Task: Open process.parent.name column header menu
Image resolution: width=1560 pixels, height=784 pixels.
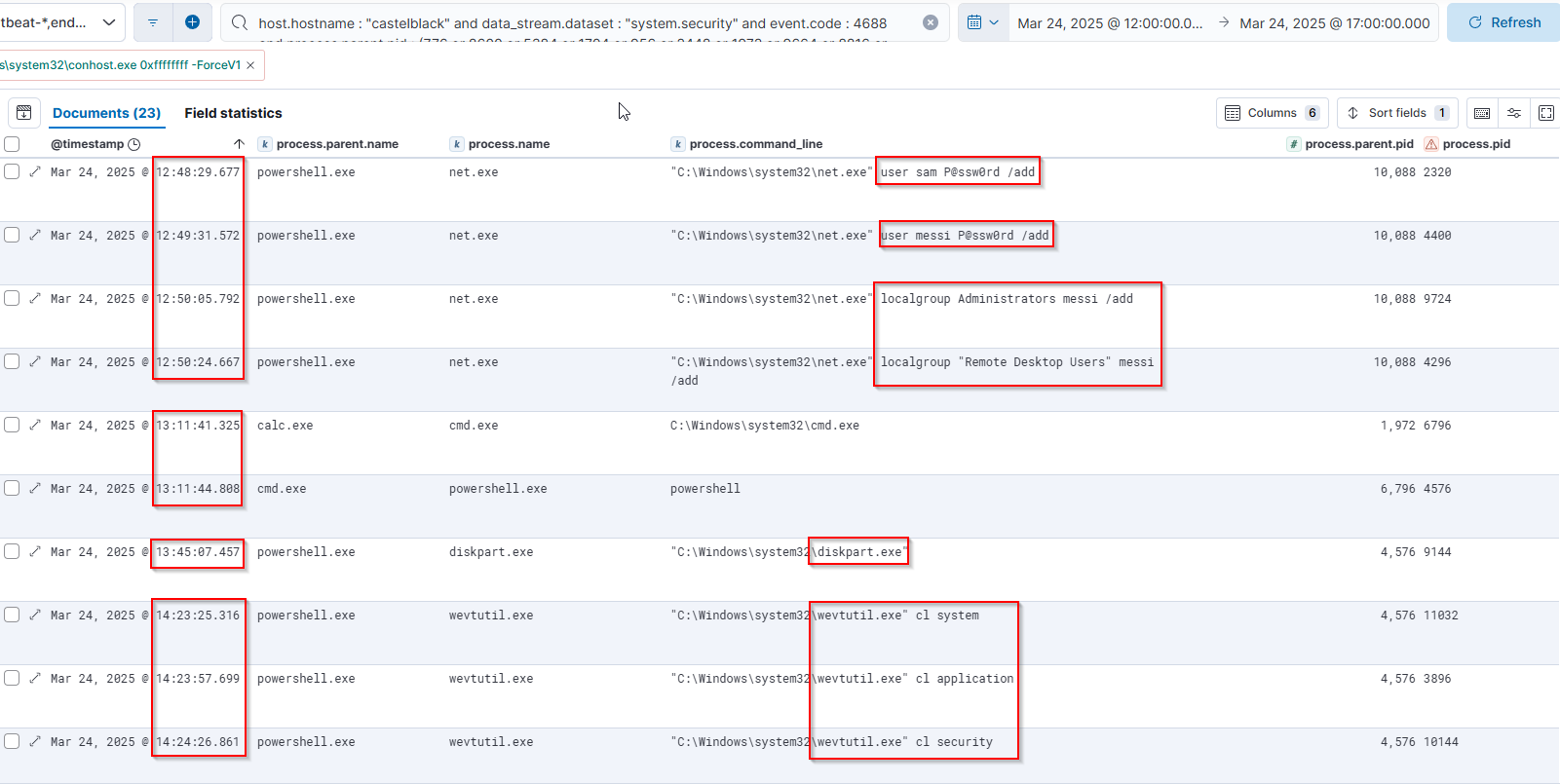Action: pos(337,144)
